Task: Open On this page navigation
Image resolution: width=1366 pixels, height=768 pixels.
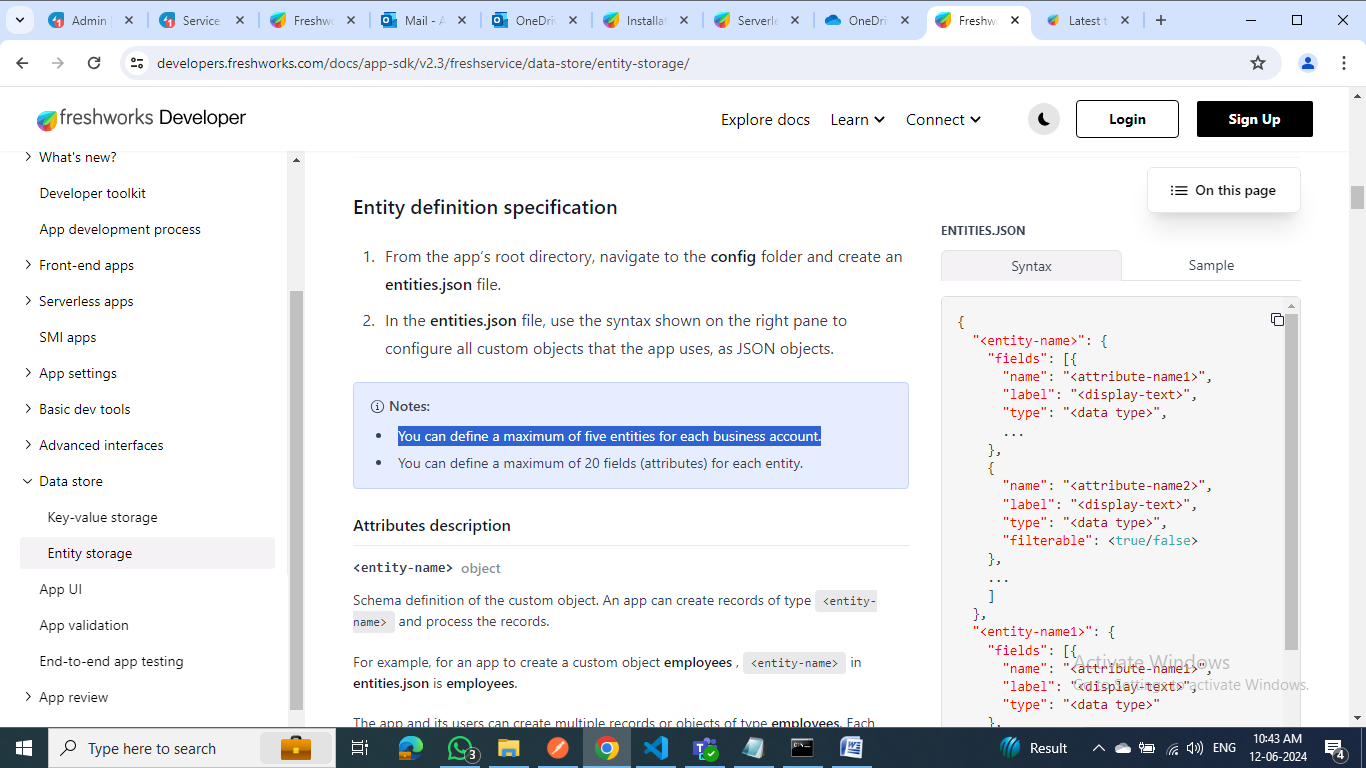Action: coord(1224,190)
